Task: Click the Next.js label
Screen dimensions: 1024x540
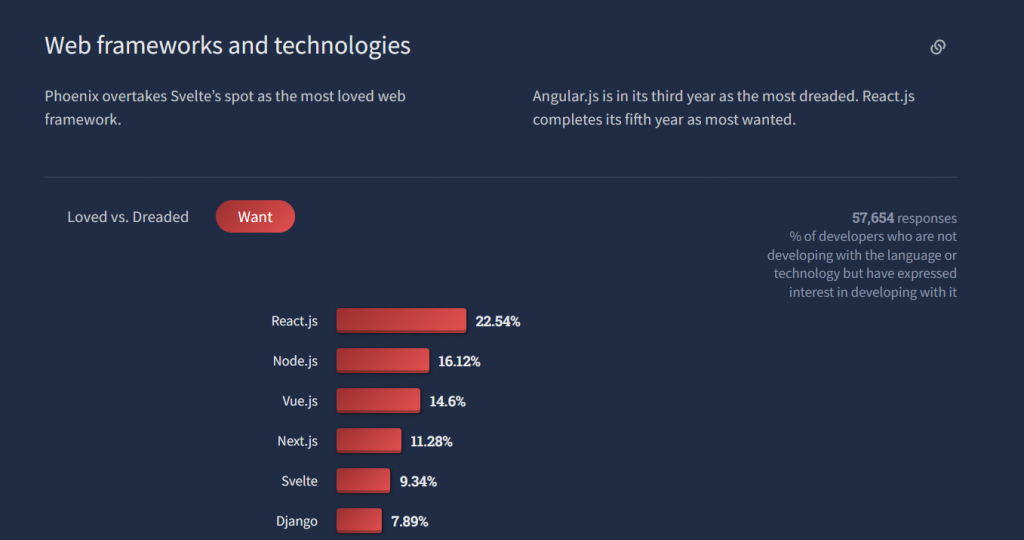Action: point(297,441)
